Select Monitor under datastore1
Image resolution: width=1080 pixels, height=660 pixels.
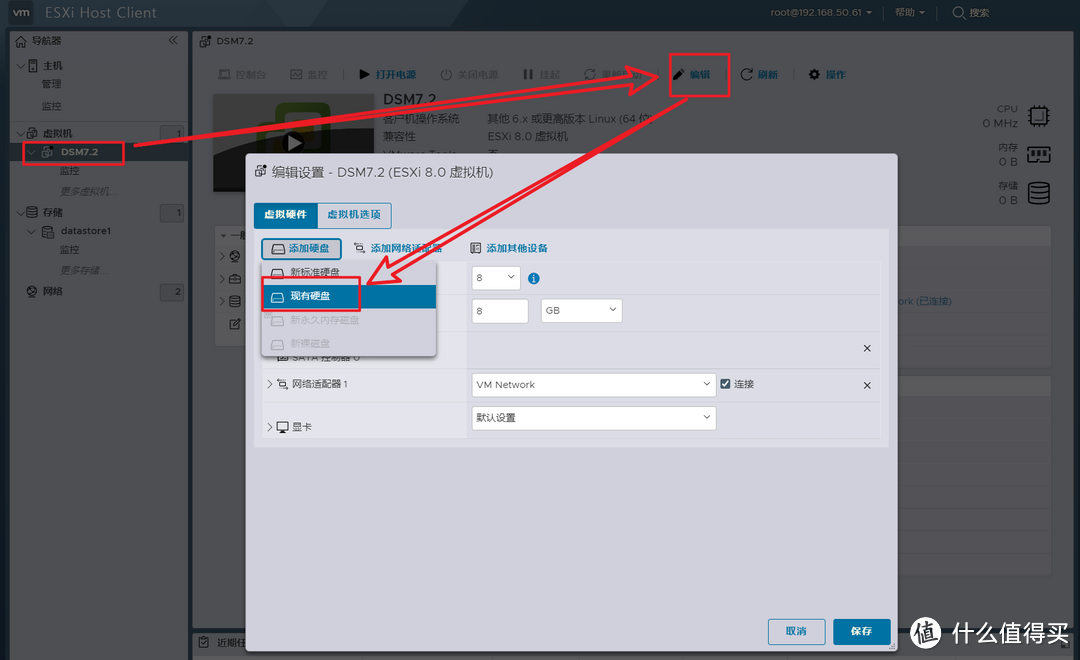coord(69,249)
